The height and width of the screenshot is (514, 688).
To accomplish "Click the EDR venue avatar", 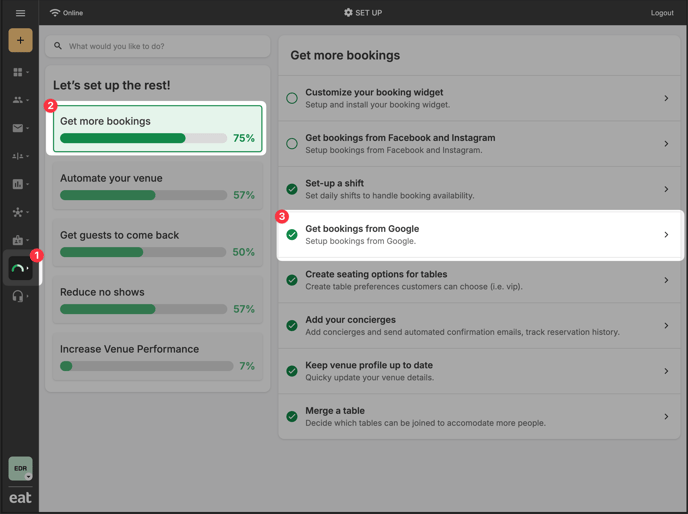I will 20,468.
